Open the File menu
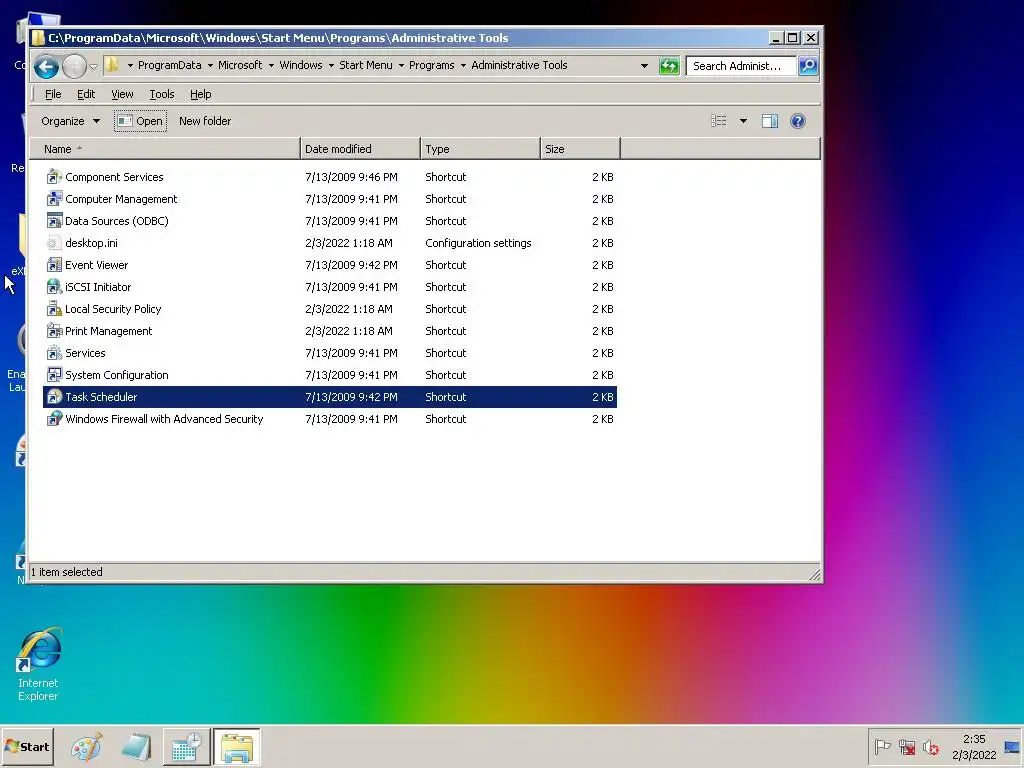The width and height of the screenshot is (1024, 768). point(53,94)
